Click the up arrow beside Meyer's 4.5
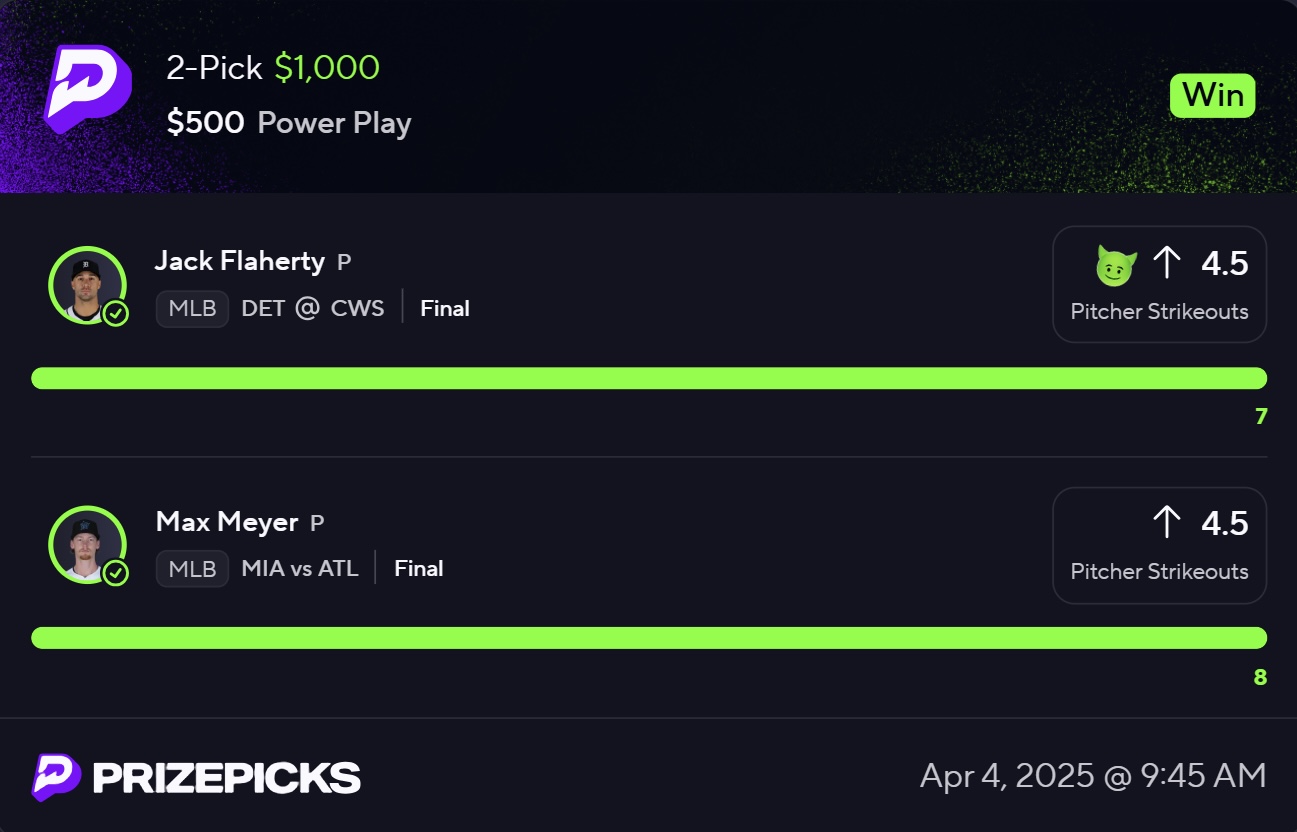Image resolution: width=1297 pixels, height=832 pixels. pos(1166,523)
